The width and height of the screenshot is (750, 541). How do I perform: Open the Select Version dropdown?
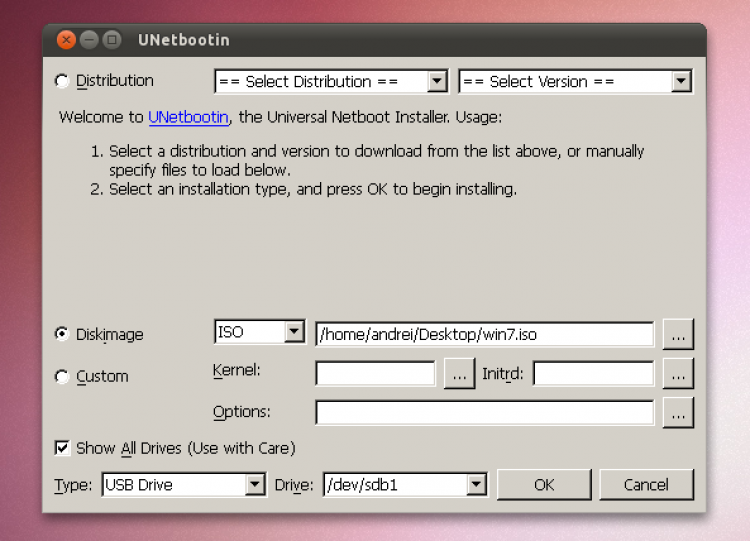click(575, 81)
